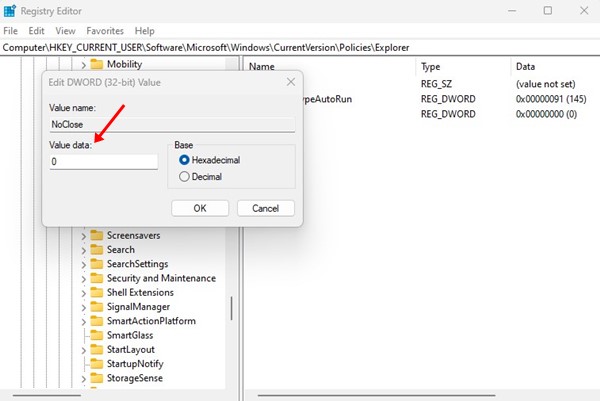Click the Screensavers folder icon
This screenshot has height=401, width=600.
tap(97, 235)
